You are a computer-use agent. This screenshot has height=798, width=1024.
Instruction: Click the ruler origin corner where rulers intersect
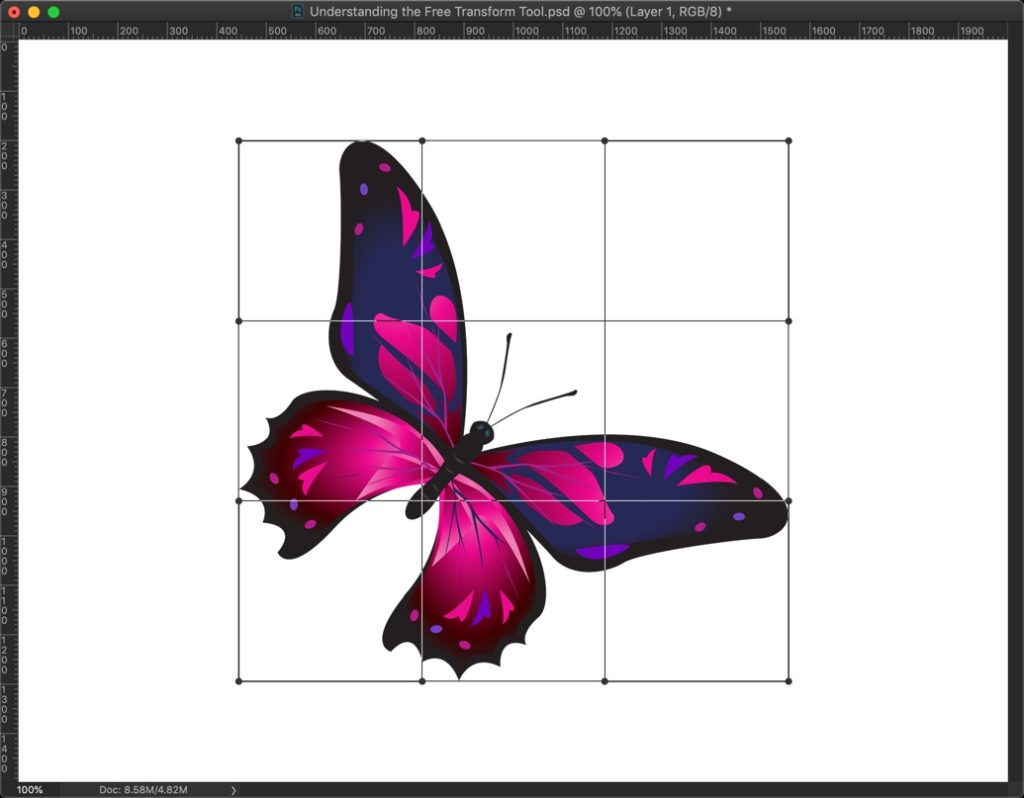pos(7,31)
